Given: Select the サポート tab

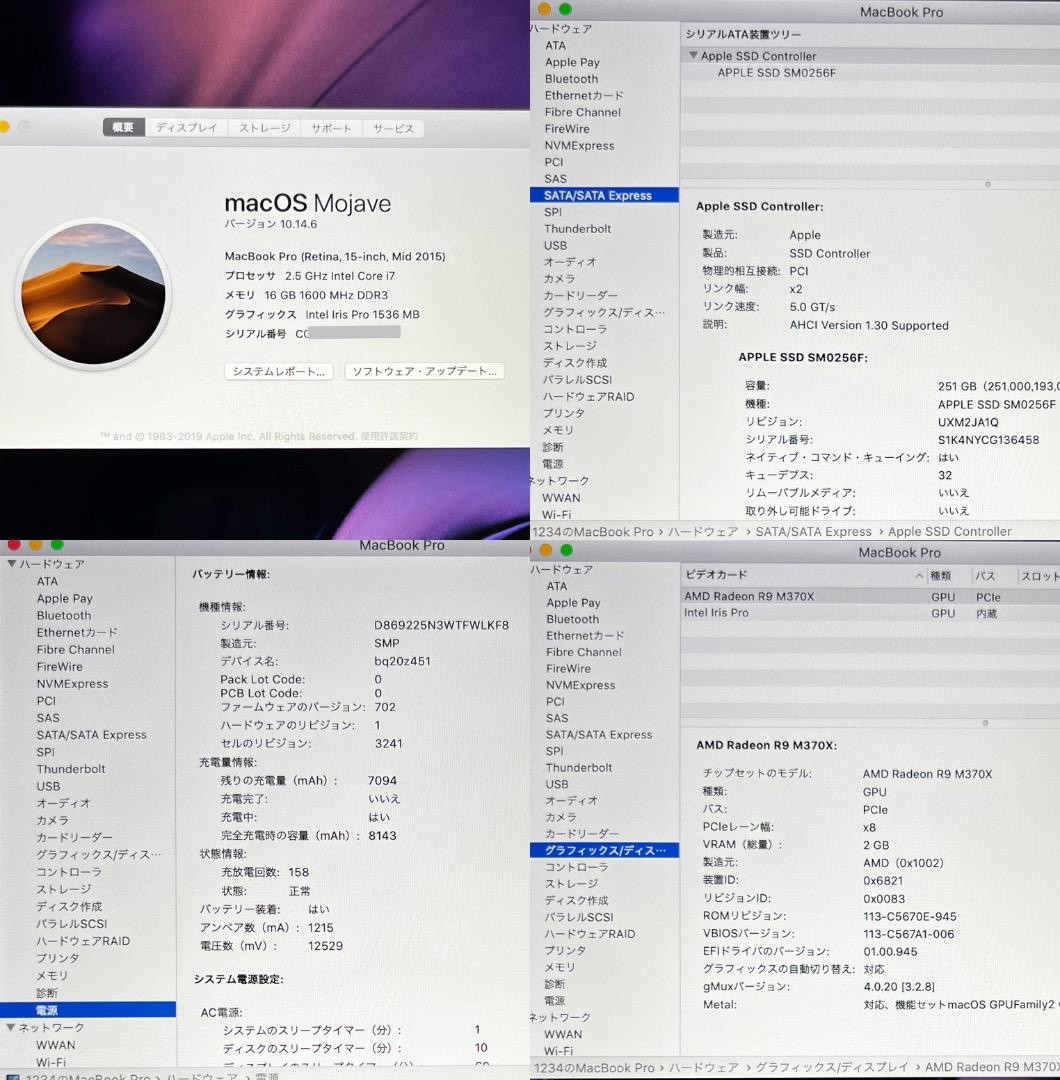Looking at the screenshot, I should coord(331,128).
